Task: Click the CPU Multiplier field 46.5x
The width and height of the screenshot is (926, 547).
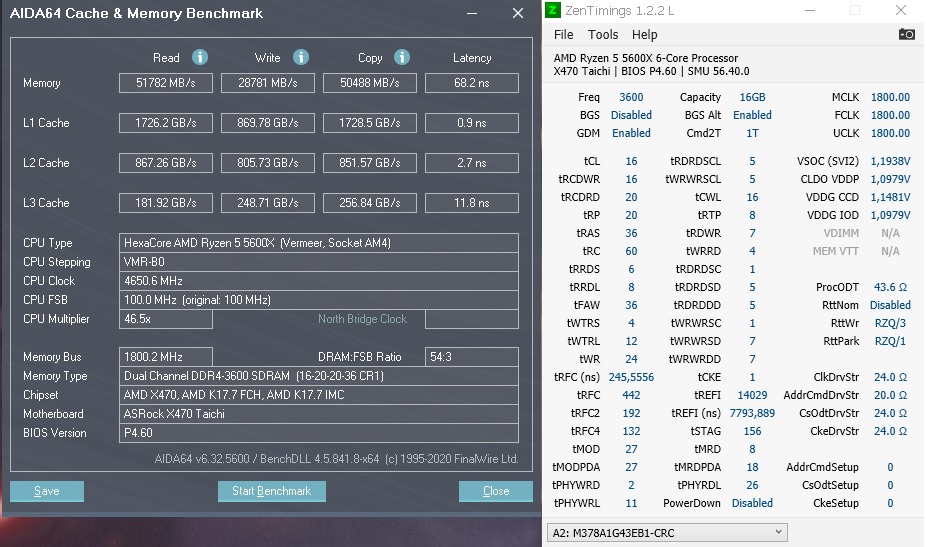Action: pos(165,319)
